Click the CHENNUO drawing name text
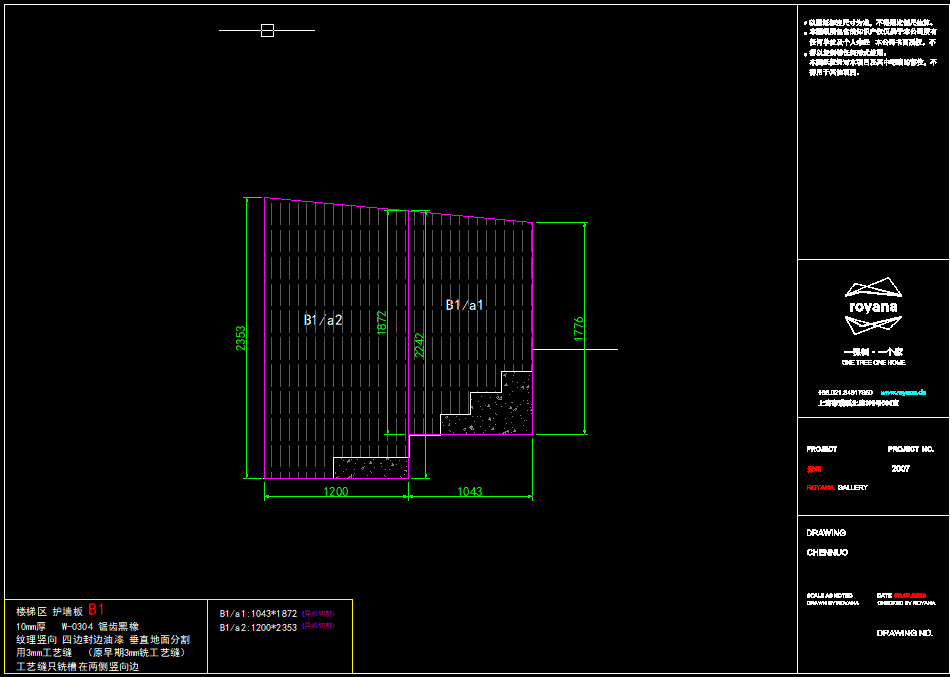This screenshot has width=950, height=677. click(x=827, y=552)
